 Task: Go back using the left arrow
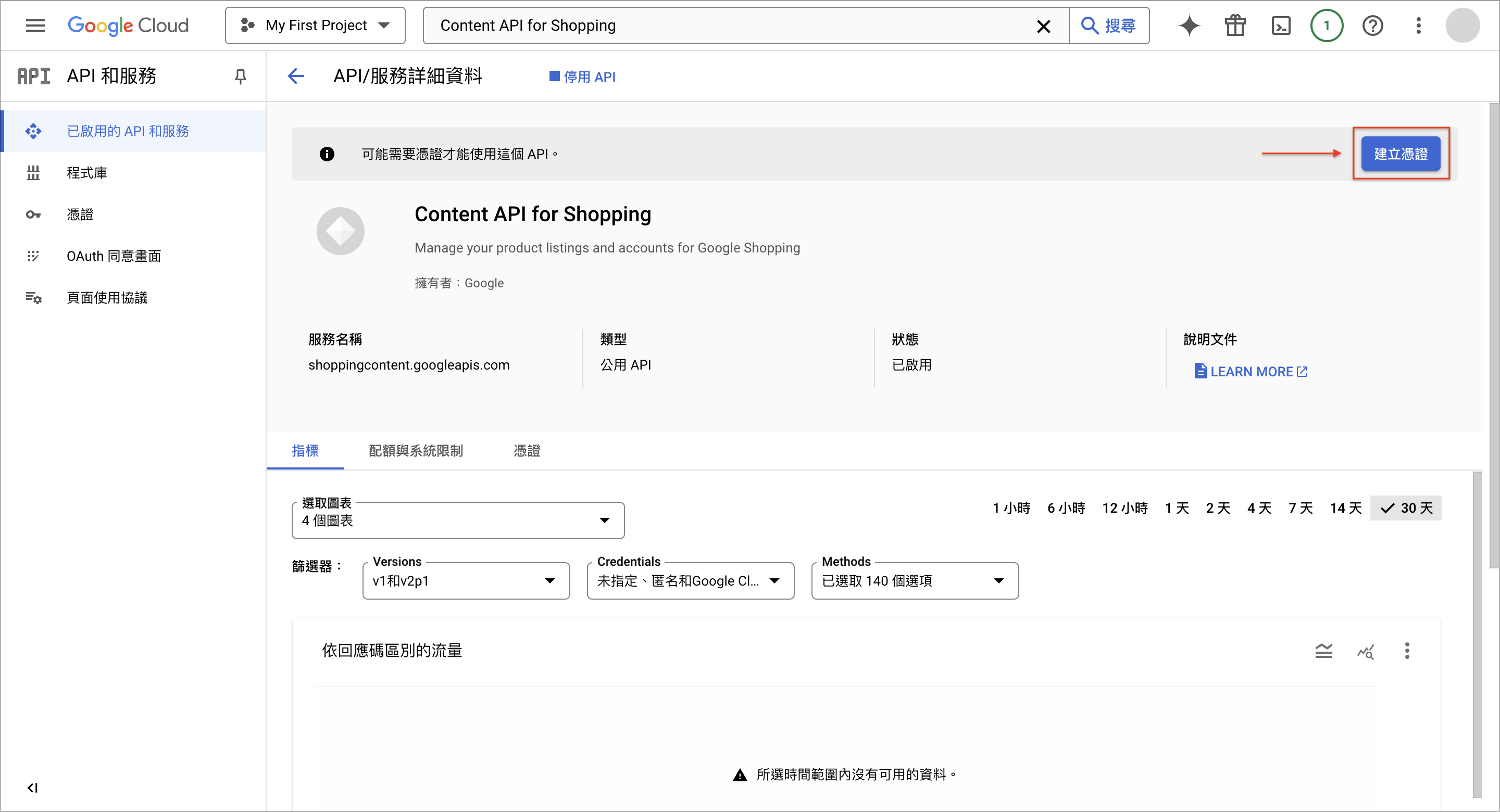coord(296,76)
